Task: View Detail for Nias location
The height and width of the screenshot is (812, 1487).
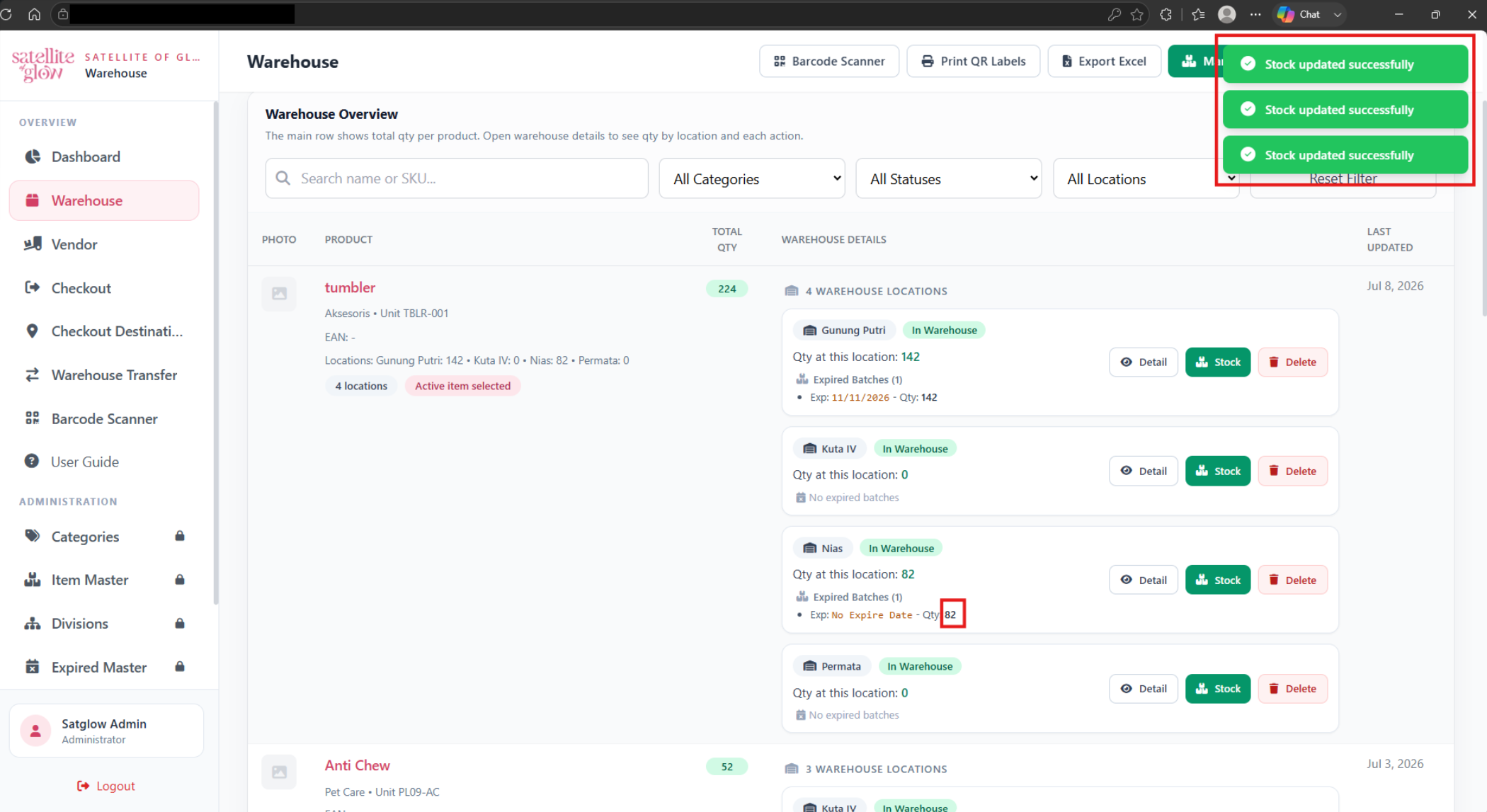Action: [1144, 581]
